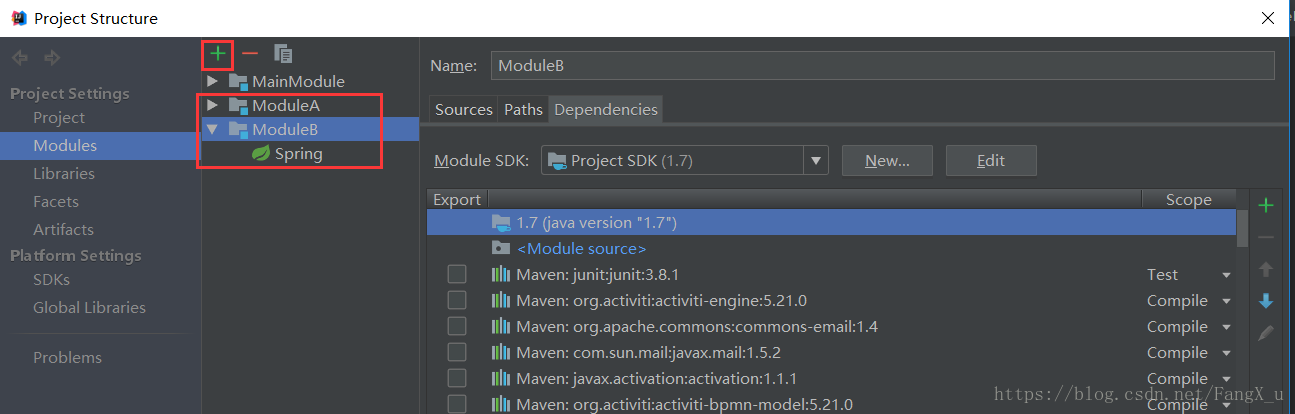Navigate back with left arrow icon
Viewport: 1295px width, 414px height.
click(20, 58)
